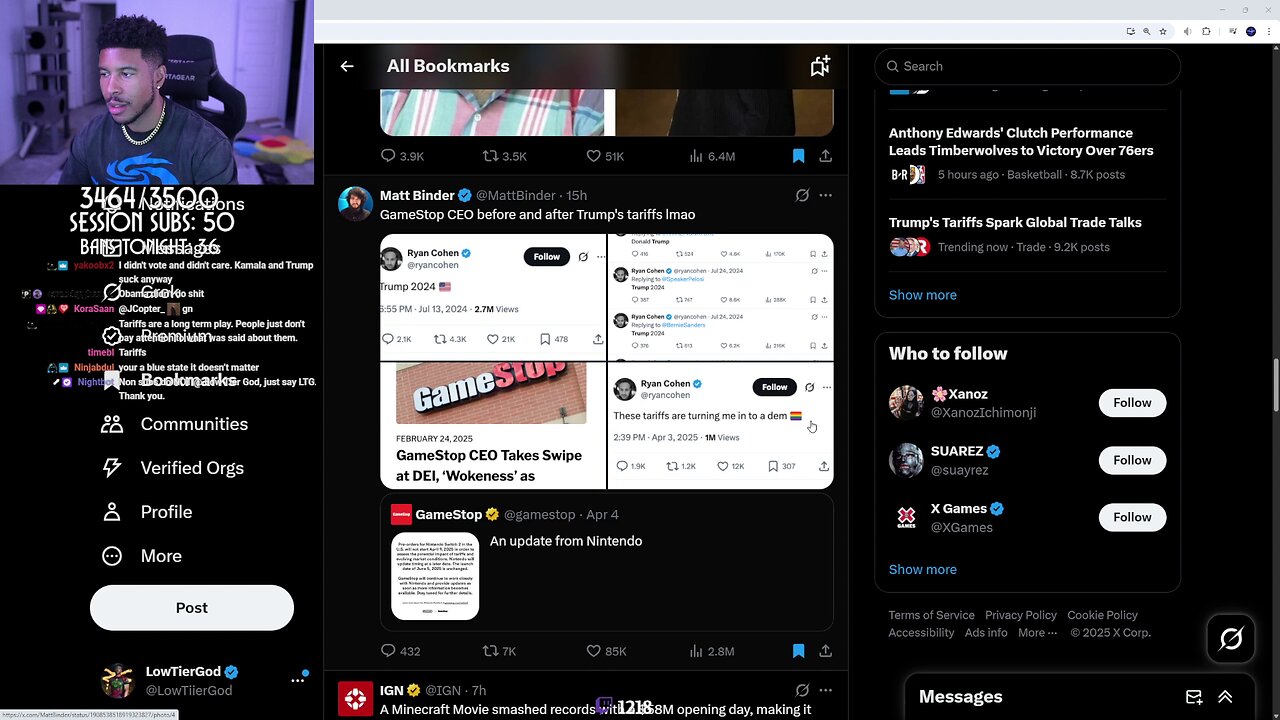Open the Terms of Service link
Viewport: 1280px width, 720px height.
(932, 615)
